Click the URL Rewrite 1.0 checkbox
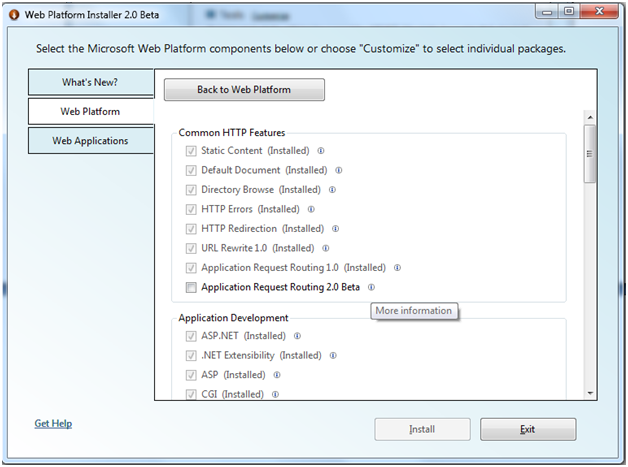Viewport: 628px width, 467px height. tap(191, 248)
